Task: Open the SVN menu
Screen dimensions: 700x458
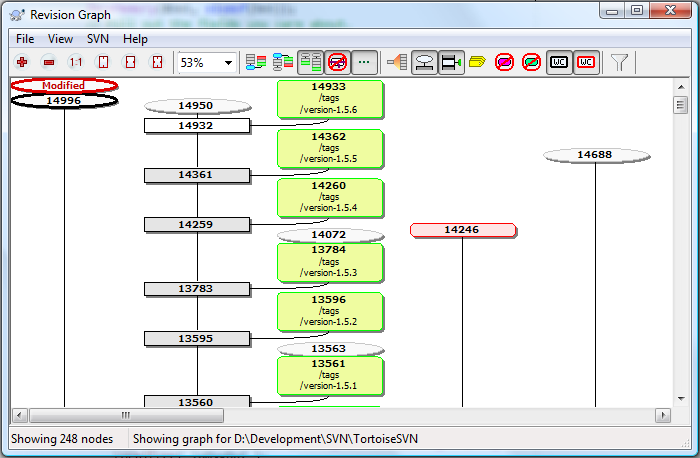Action: 98,39
